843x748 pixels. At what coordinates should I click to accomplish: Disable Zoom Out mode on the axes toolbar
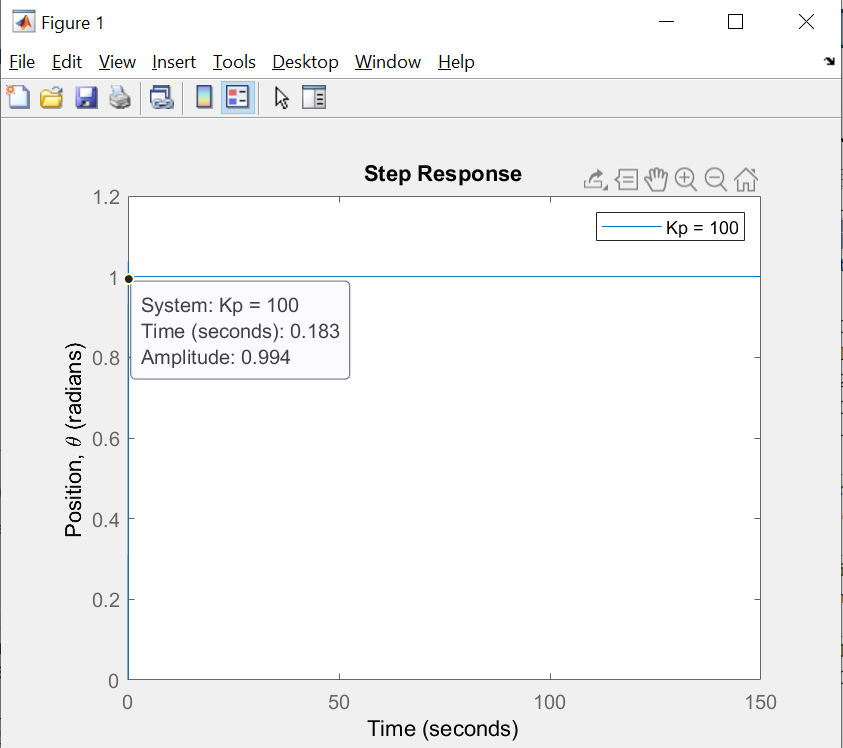coord(715,180)
